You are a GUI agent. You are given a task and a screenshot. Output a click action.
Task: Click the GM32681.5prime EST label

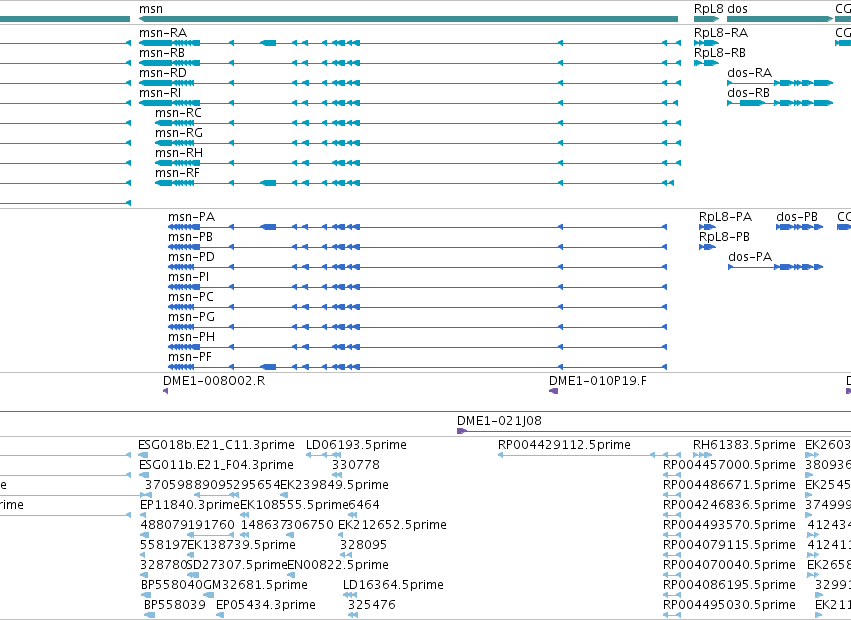tap(256, 585)
